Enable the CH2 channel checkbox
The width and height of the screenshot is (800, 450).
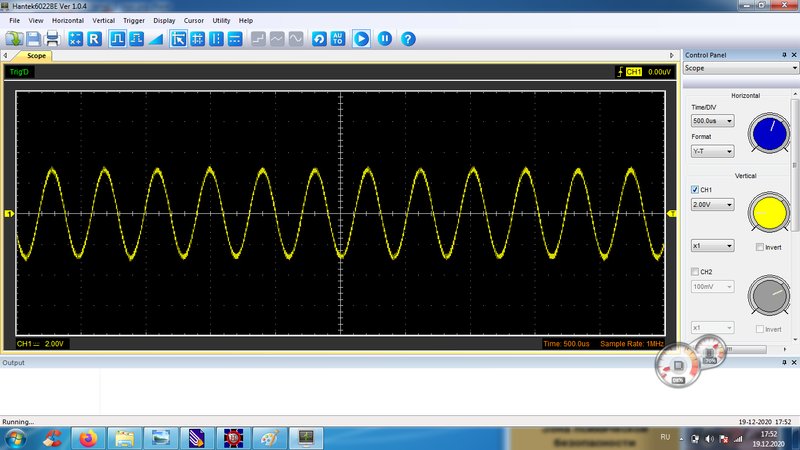[696, 271]
